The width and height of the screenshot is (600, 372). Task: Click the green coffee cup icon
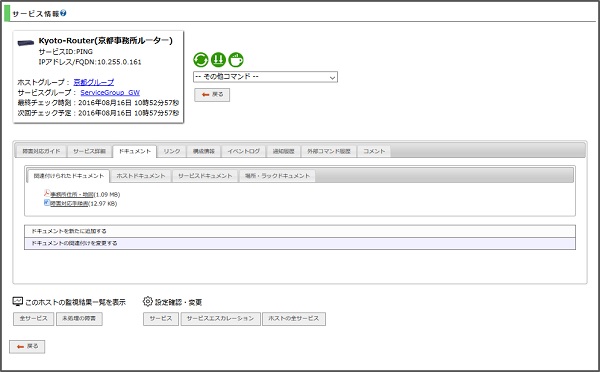(236, 60)
